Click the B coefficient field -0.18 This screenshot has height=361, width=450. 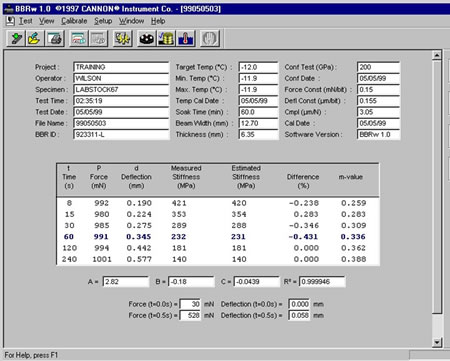pos(191,282)
